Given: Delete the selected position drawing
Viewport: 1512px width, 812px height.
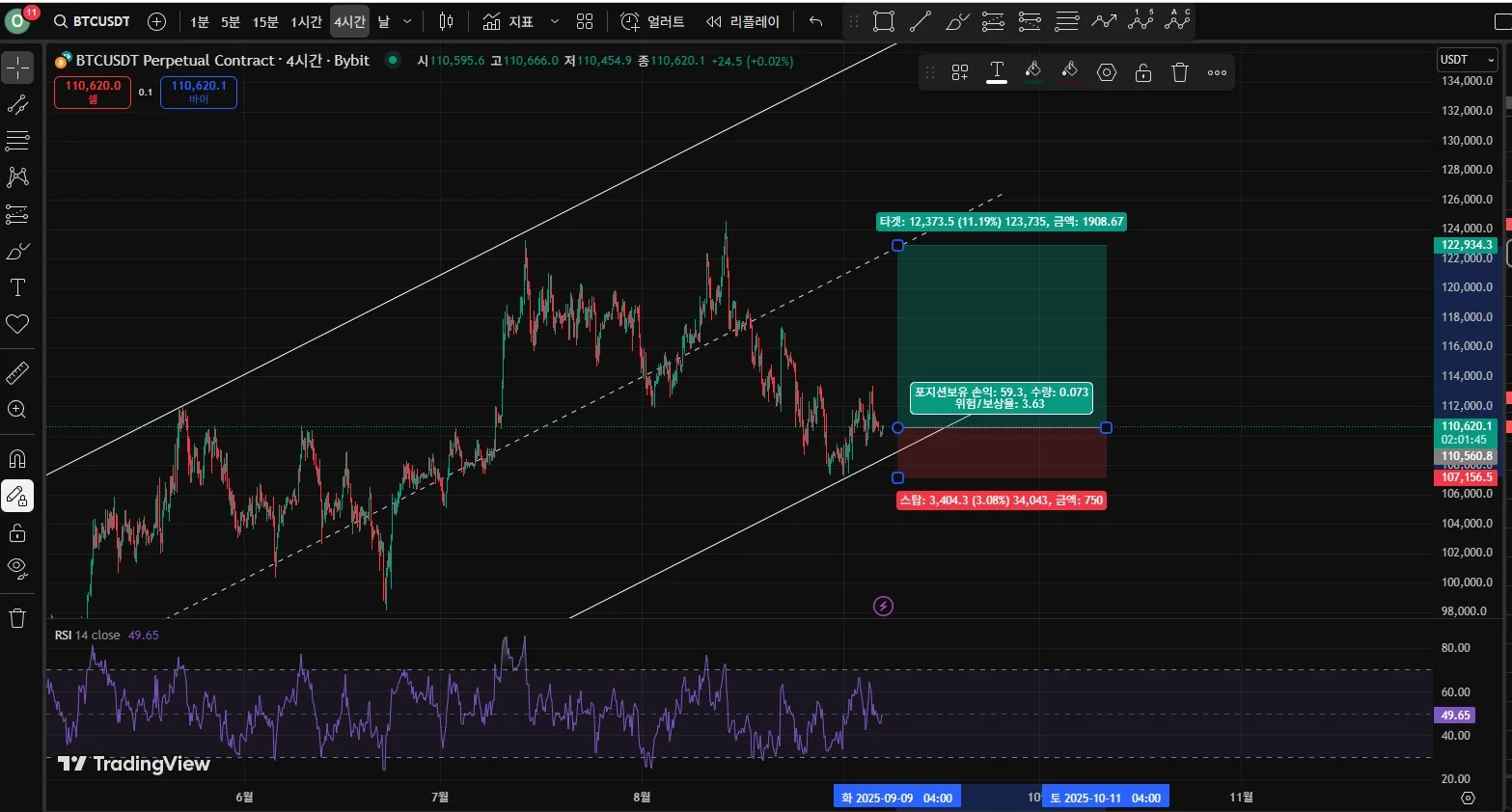Looking at the screenshot, I should (x=1179, y=72).
